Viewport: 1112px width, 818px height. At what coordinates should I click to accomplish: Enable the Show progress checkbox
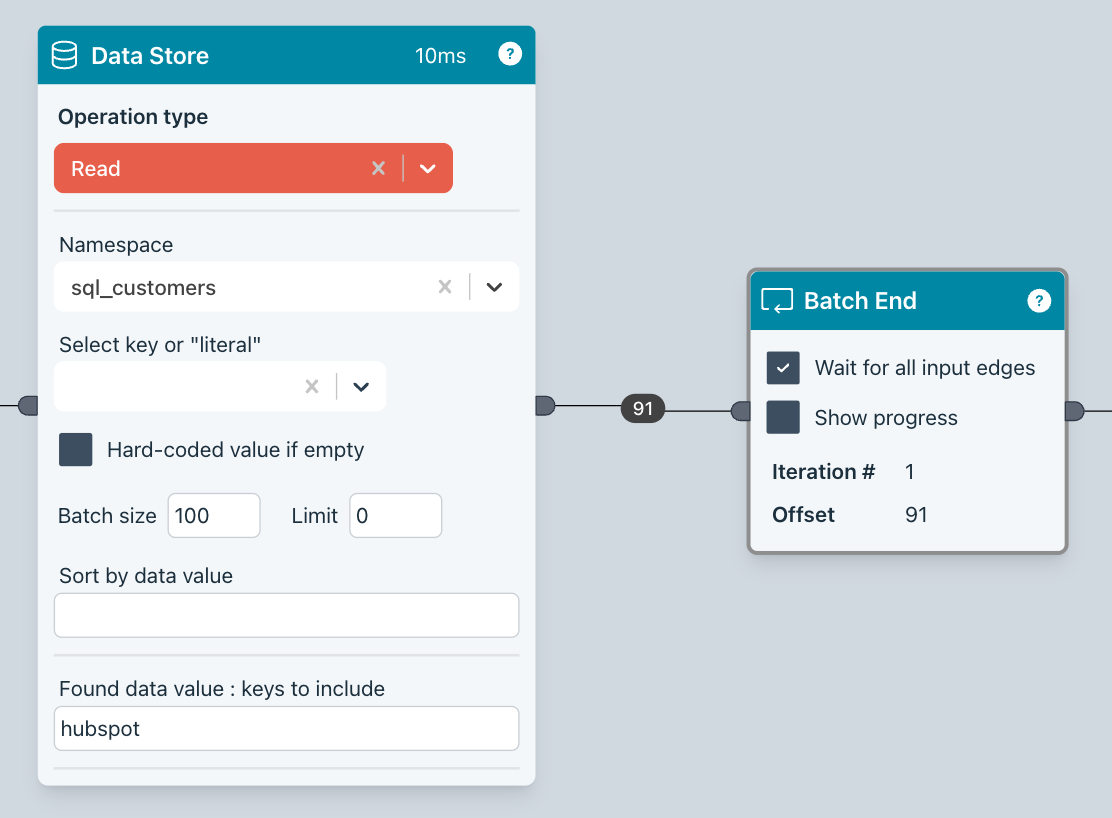click(x=783, y=418)
